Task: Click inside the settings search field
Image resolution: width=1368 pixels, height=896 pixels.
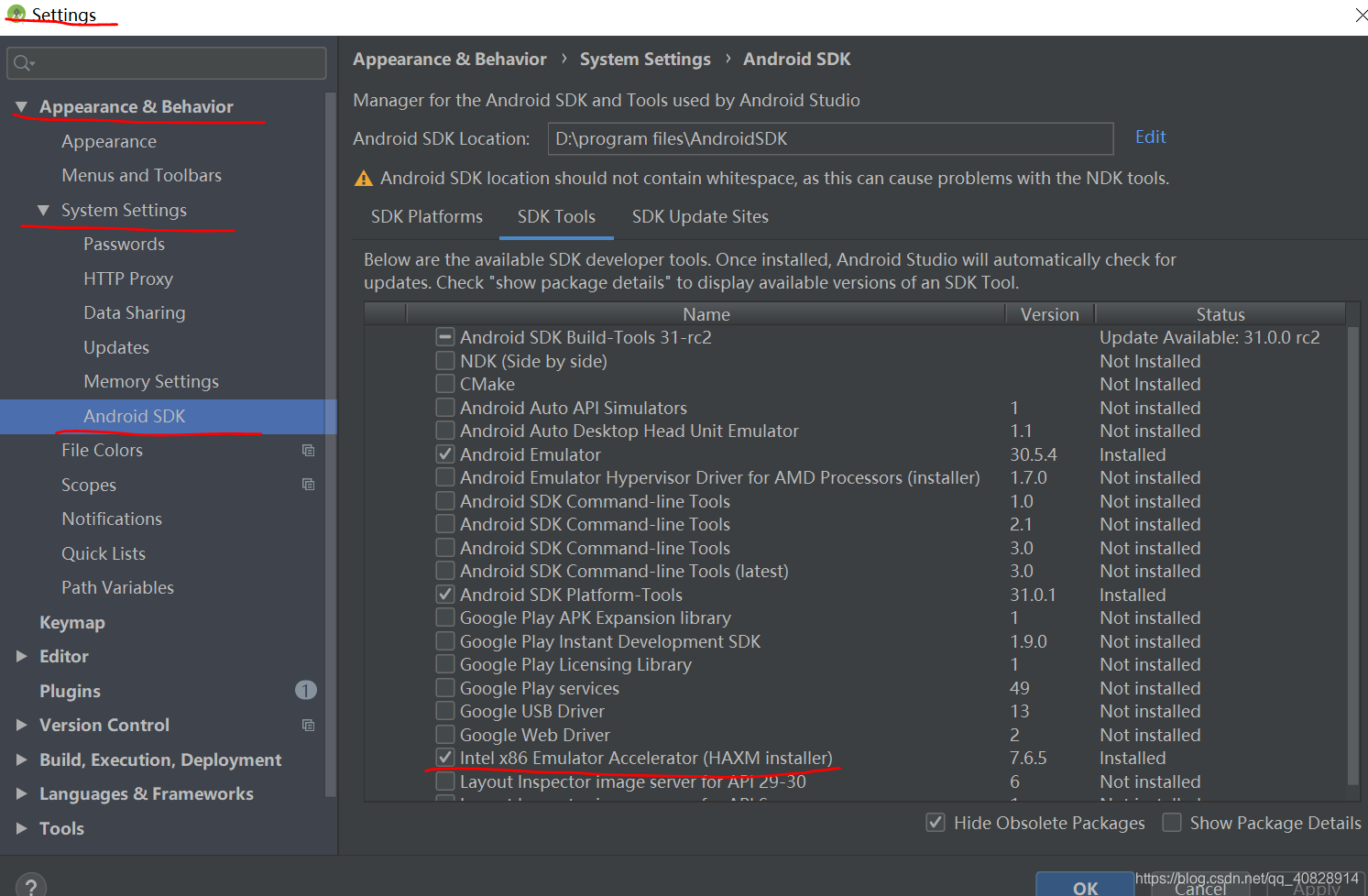Action: tap(167, 63)
